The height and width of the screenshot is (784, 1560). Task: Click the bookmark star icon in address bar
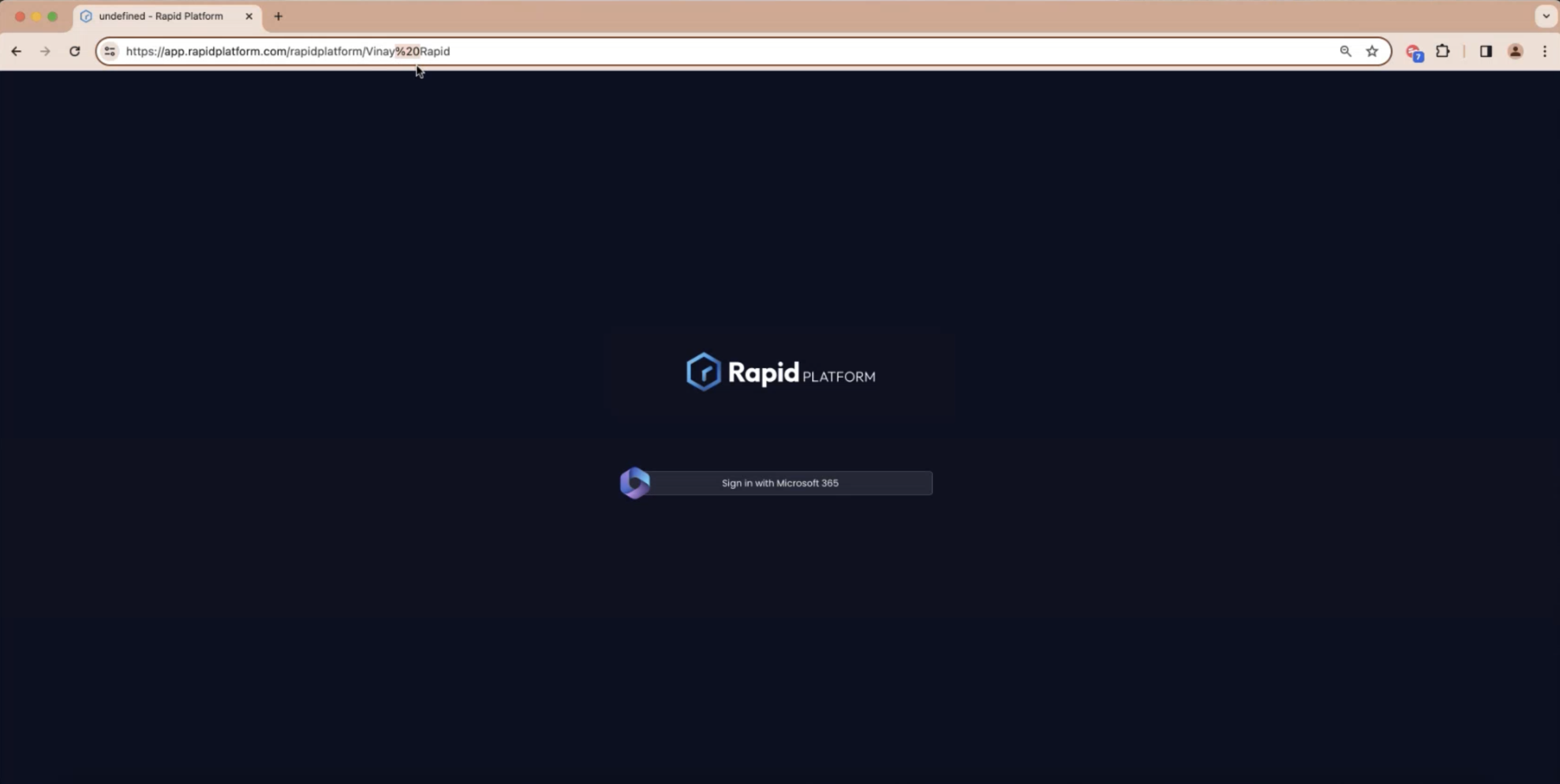tap(1372, 51)
